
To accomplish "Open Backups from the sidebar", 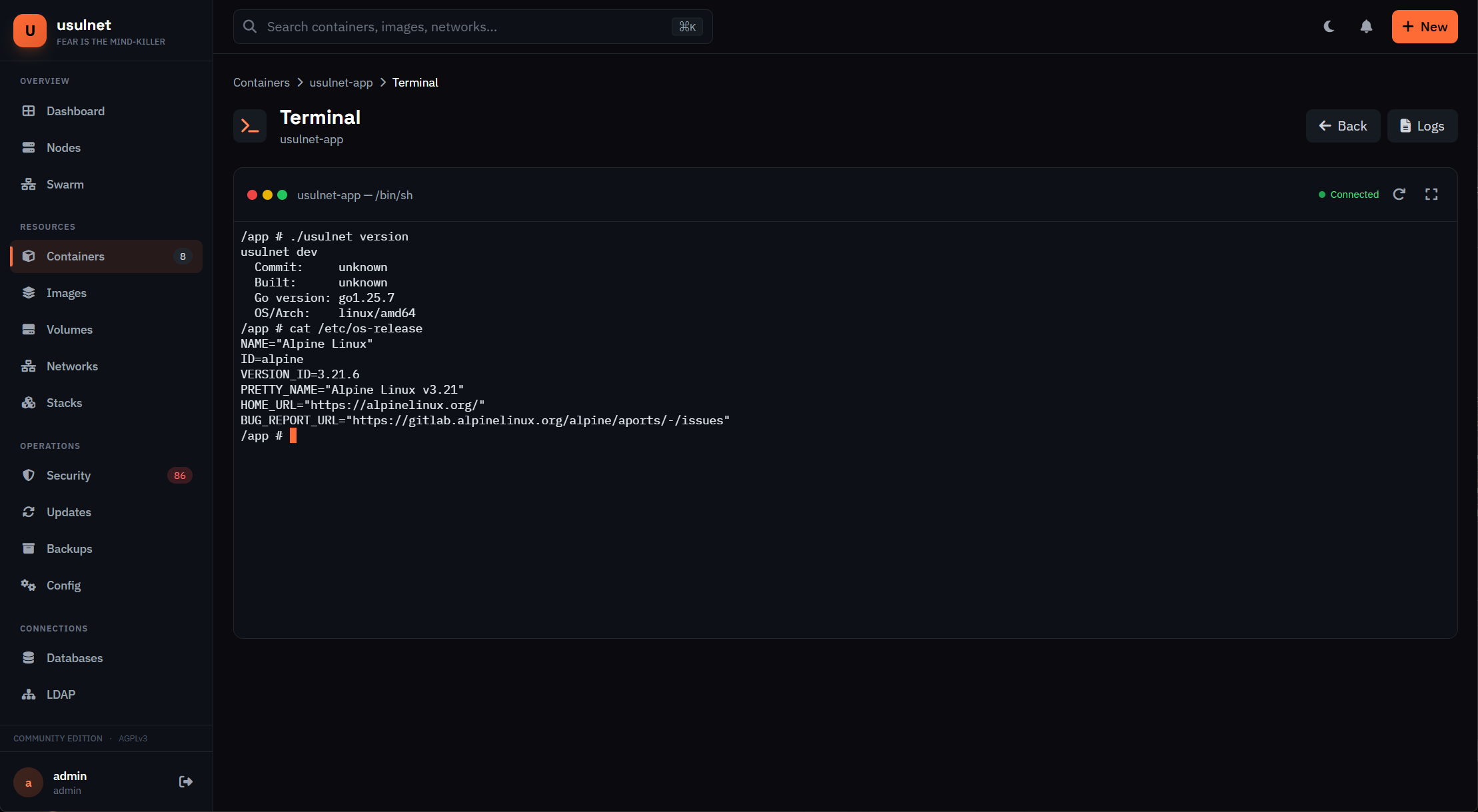I will tap(69, 548).
